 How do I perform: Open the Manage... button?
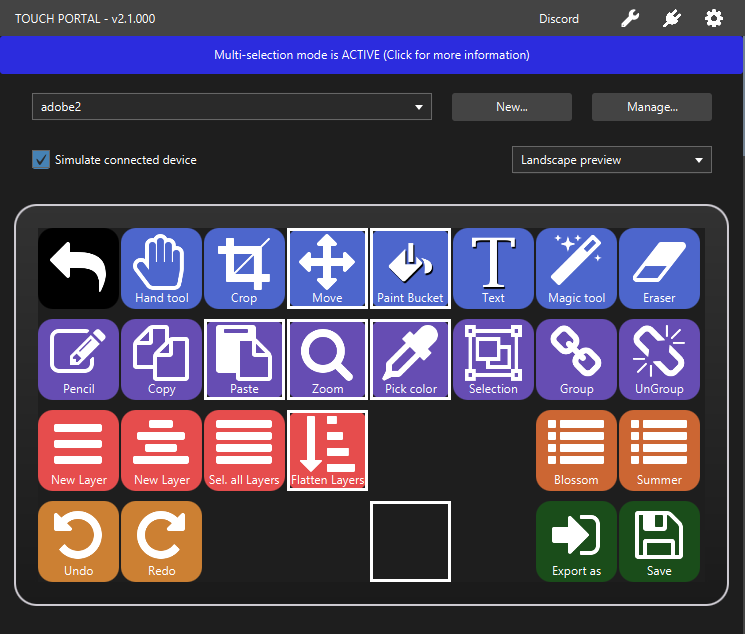tap(651, 107)
